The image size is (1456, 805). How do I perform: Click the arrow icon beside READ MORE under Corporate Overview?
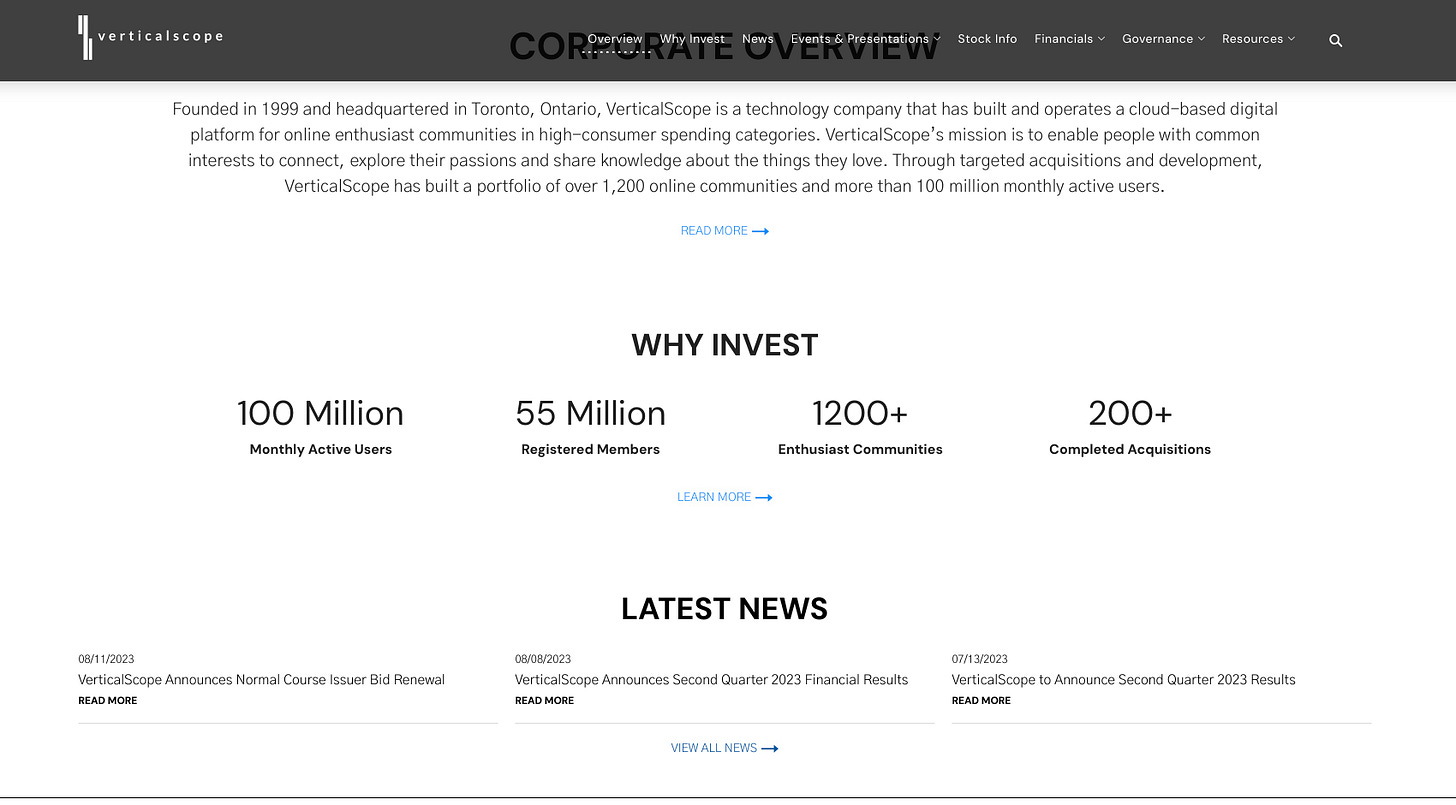tap(760, 231)
